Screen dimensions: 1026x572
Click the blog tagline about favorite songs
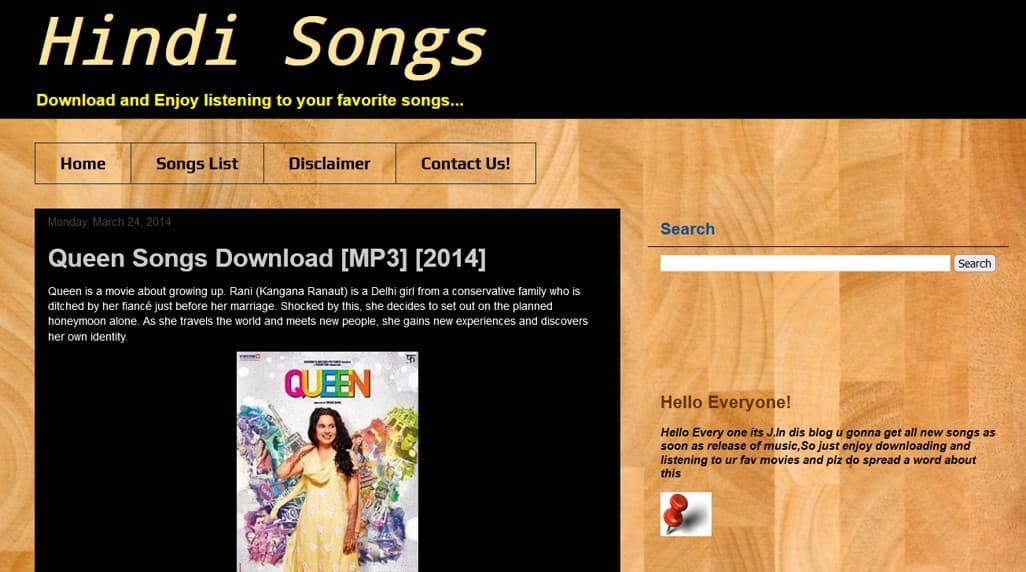click(250, 100)
